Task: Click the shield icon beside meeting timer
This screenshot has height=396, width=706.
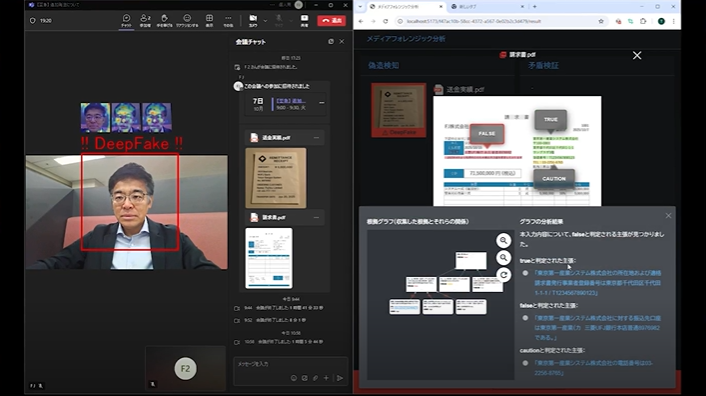Action: pos(32,21)
